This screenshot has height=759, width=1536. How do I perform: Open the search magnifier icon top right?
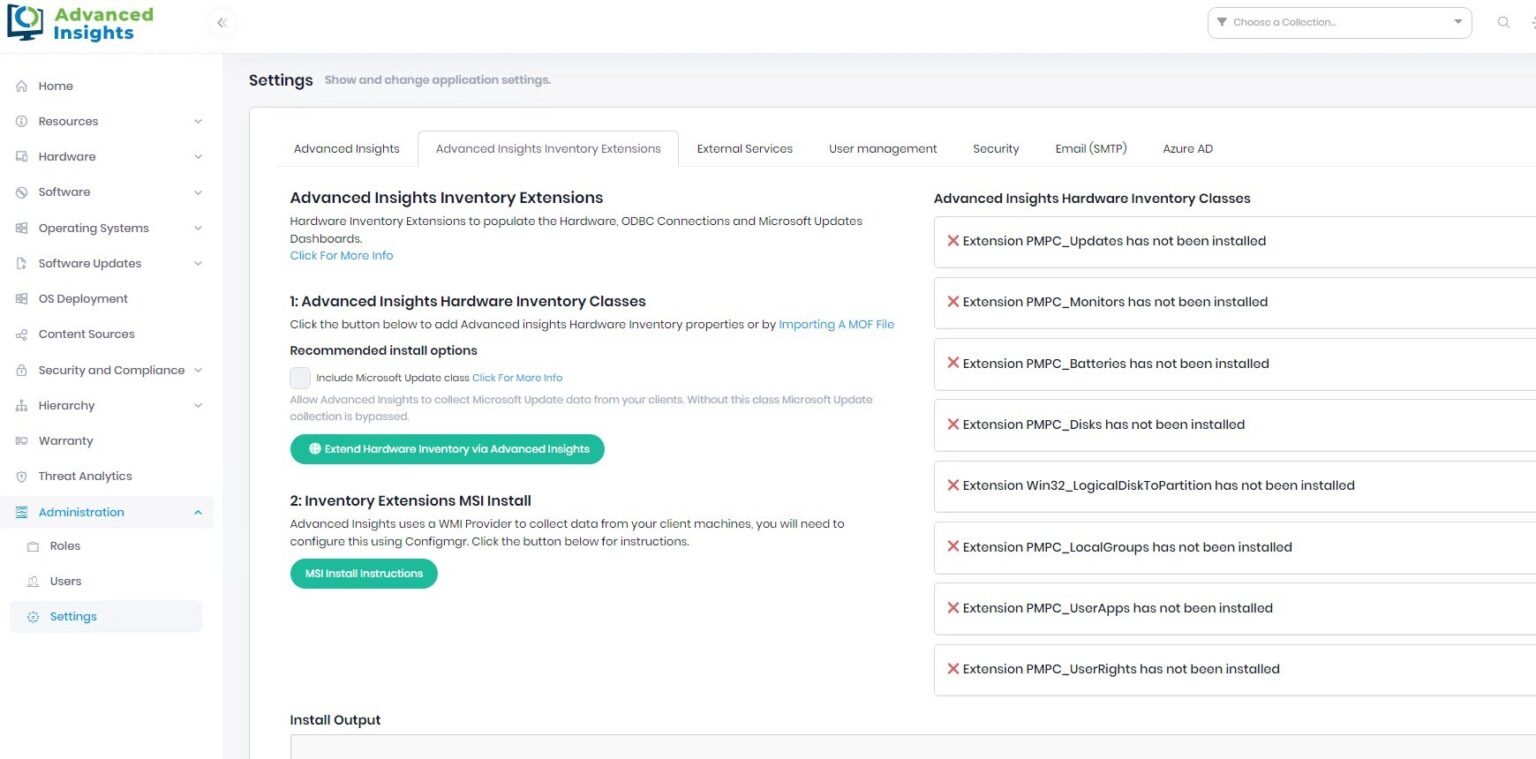[1504, 21]
